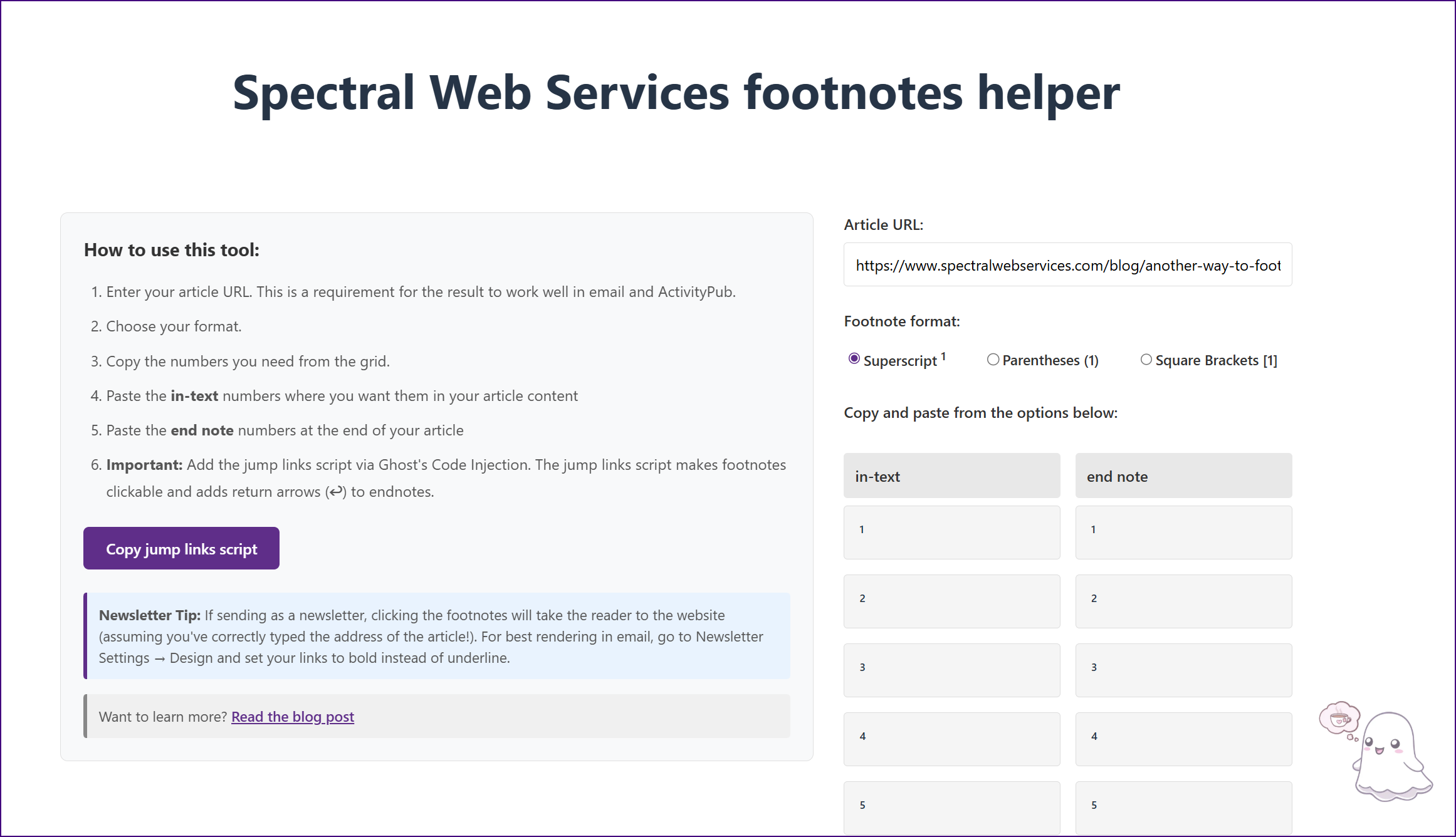Copy in-text footnote number 5
The image size is (1456, 837).
[x=951, y=807]
